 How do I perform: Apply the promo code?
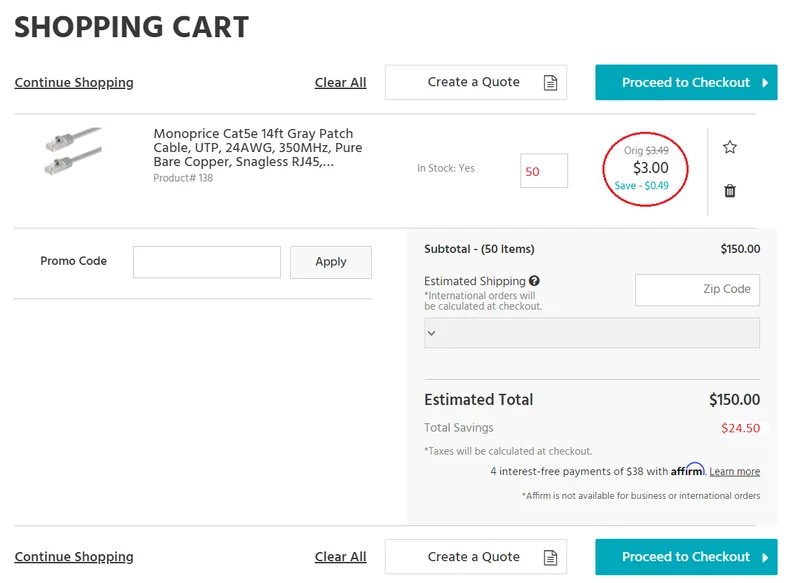331,262
